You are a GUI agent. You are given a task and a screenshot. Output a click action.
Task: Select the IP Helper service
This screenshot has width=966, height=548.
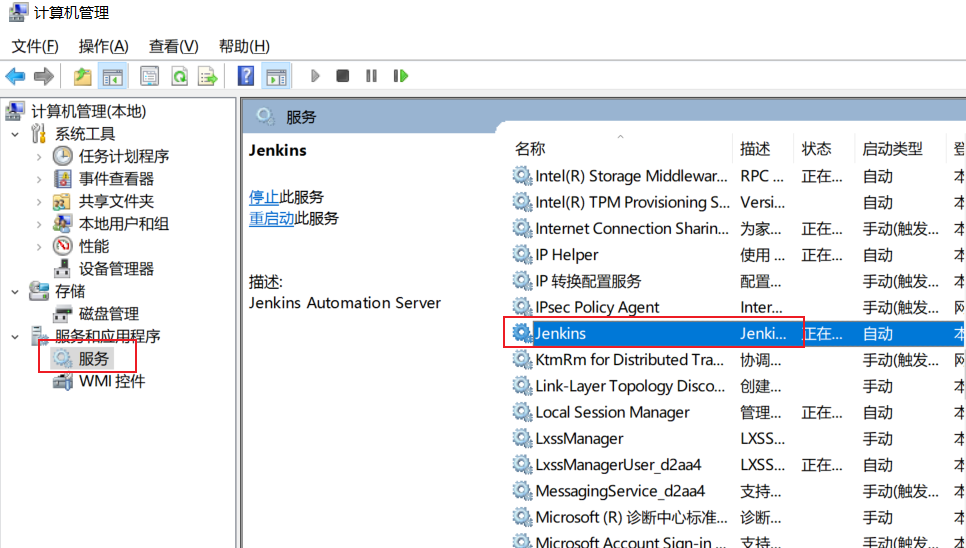(738, 255)
